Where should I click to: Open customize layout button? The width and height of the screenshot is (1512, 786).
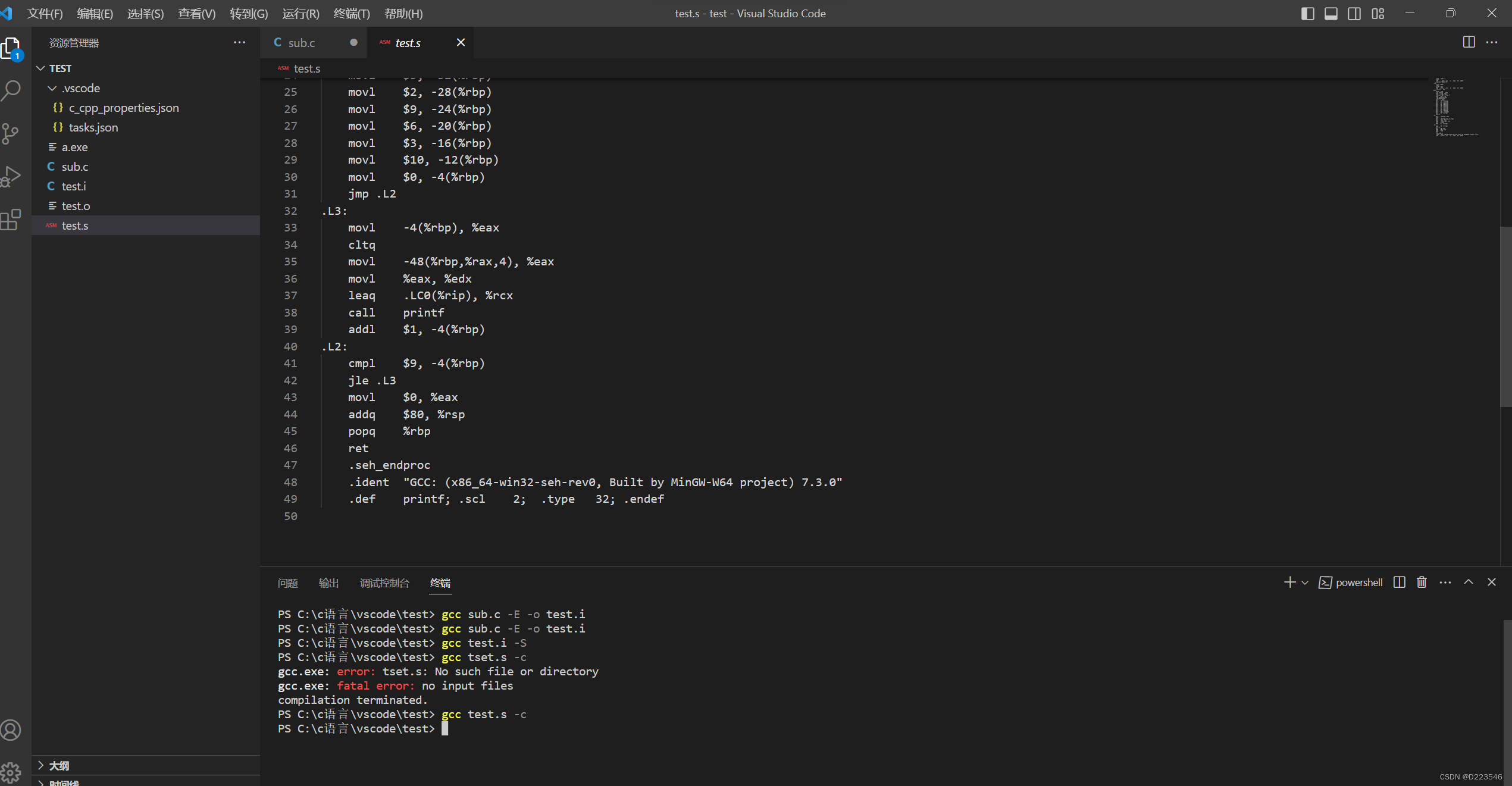click(x=1378, y=13)
